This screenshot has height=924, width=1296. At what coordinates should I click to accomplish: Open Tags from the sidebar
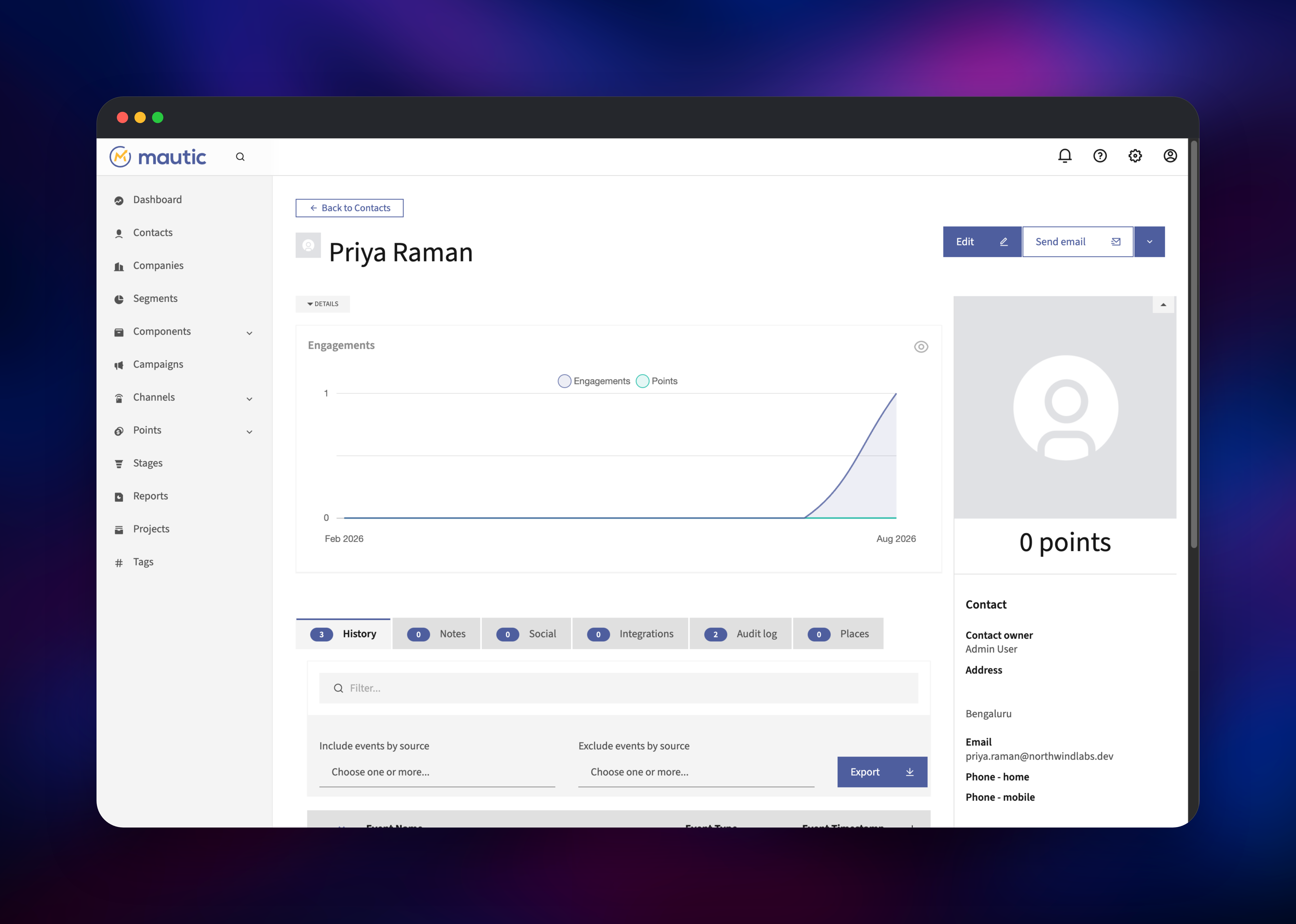pos(143,562)
